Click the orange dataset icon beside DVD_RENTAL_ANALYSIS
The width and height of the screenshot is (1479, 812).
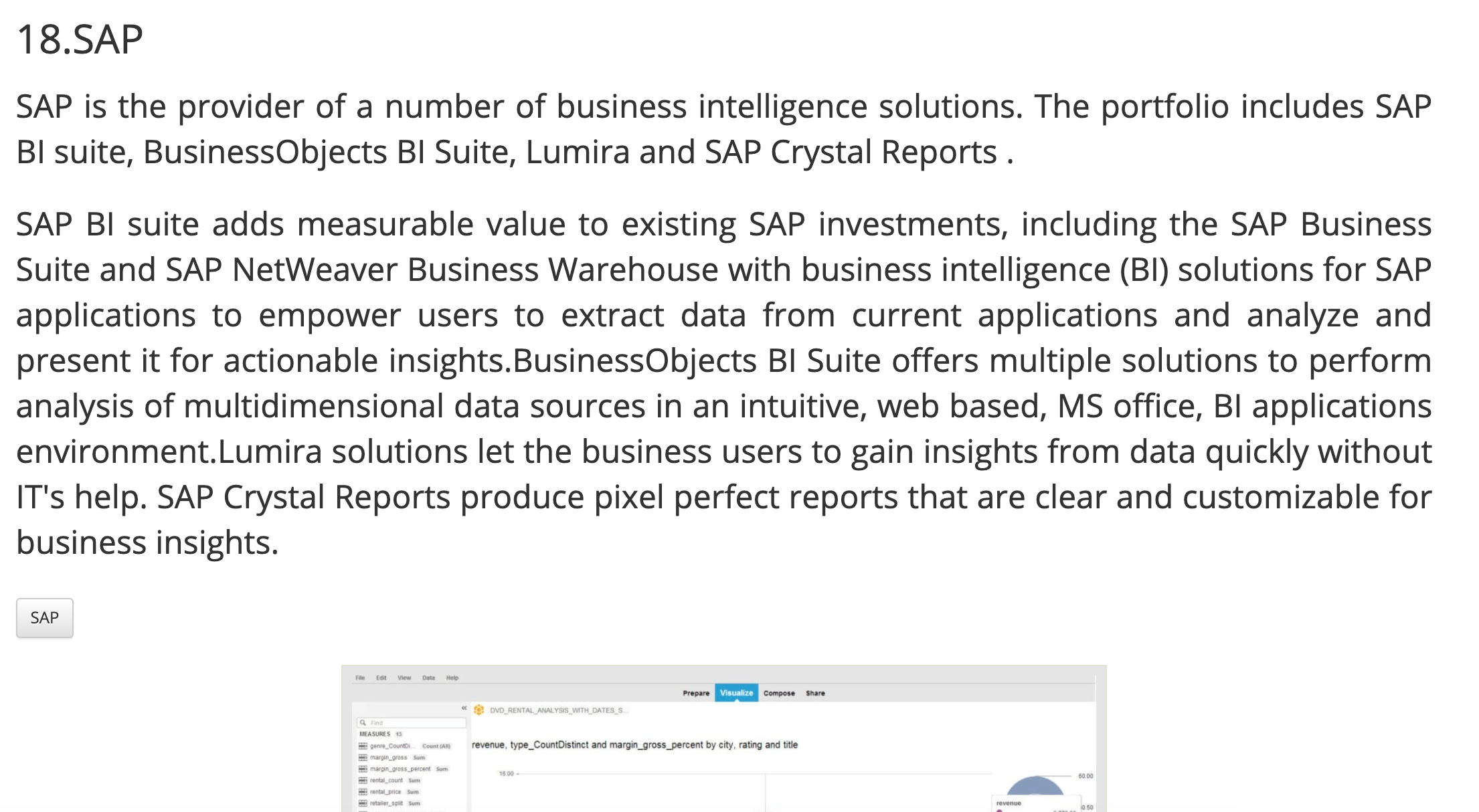pyautogui.click(x=478, y=710)
